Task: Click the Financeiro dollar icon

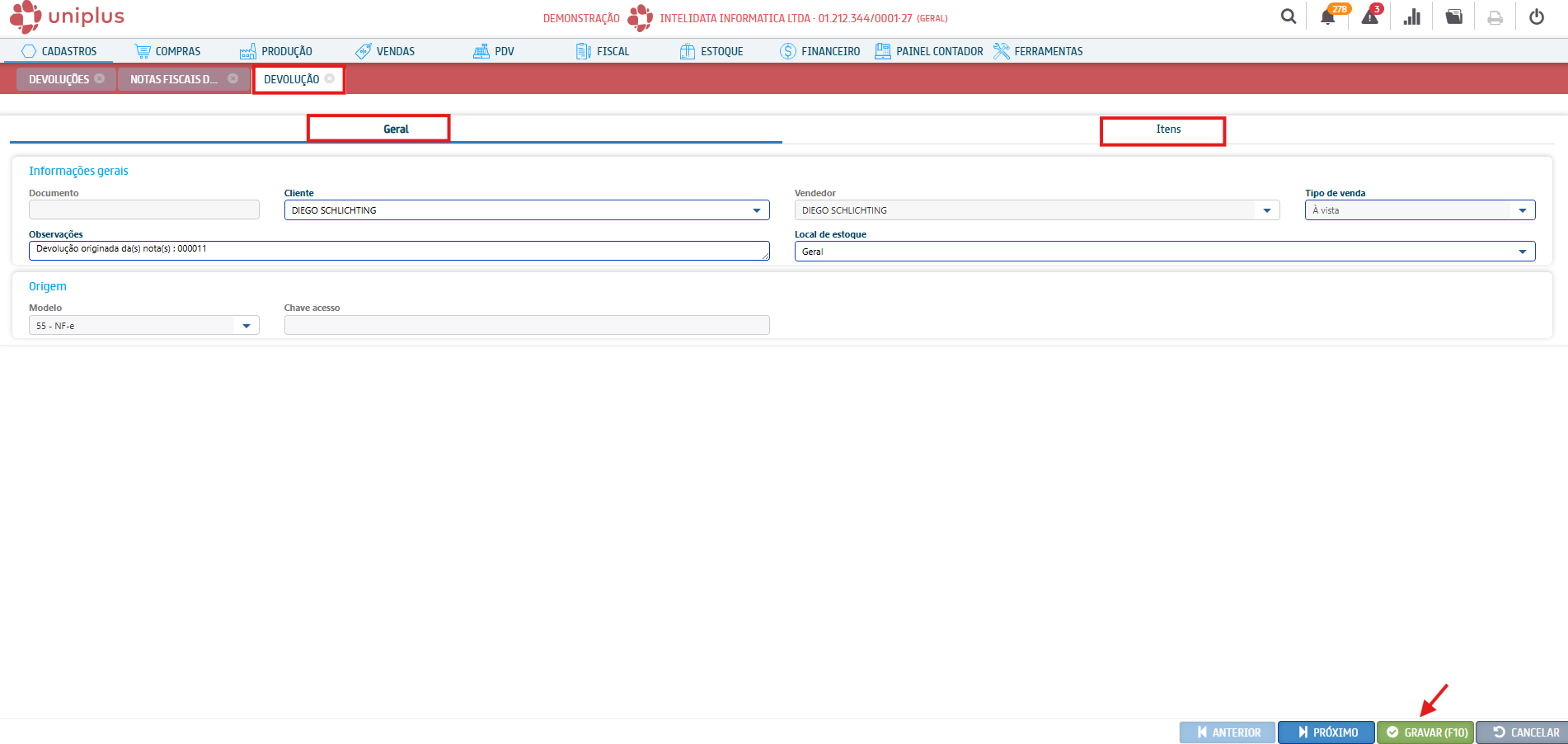Action: pos(788,51)
